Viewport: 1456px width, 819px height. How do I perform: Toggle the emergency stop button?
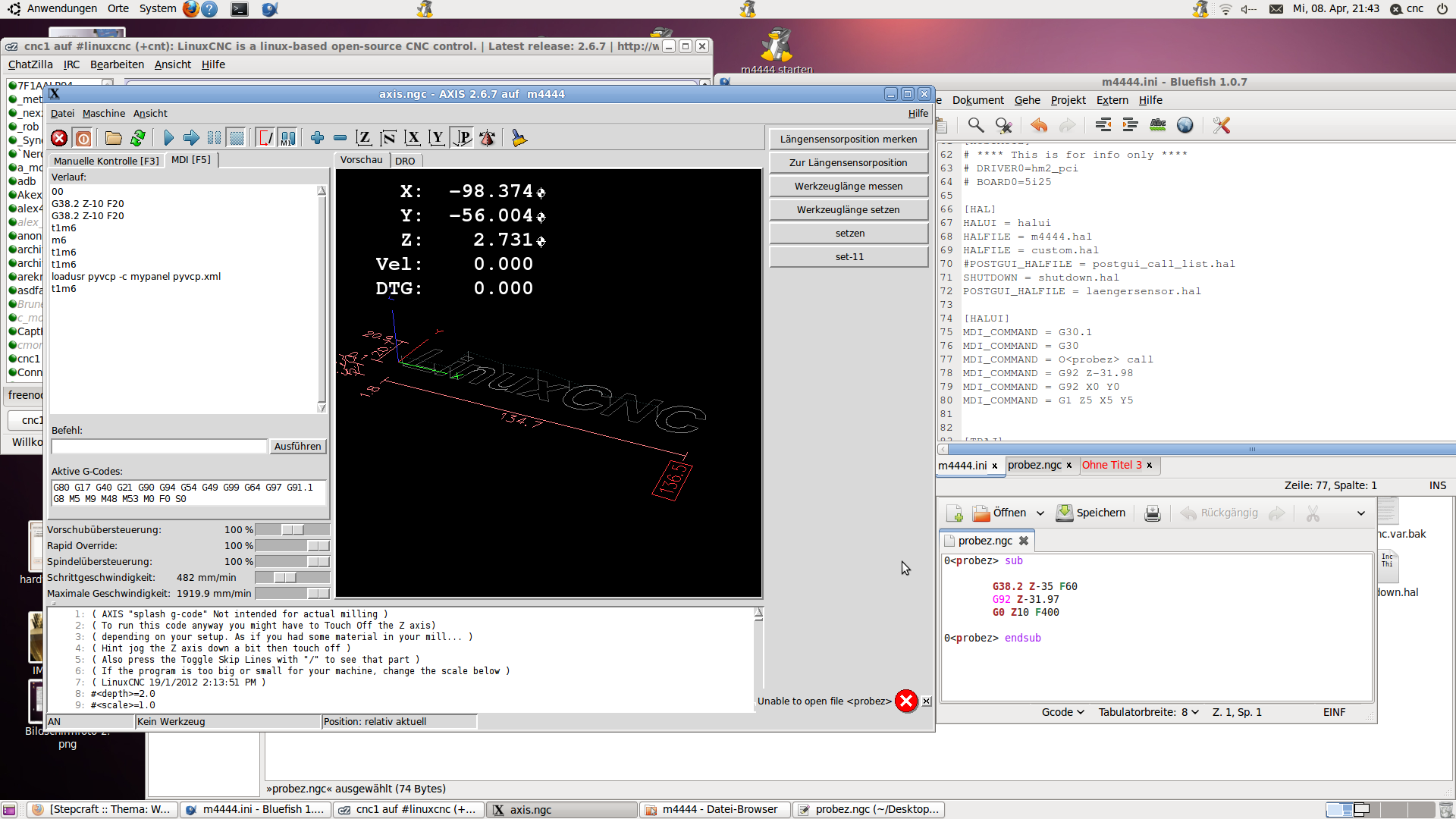click(x=59, y=138)
